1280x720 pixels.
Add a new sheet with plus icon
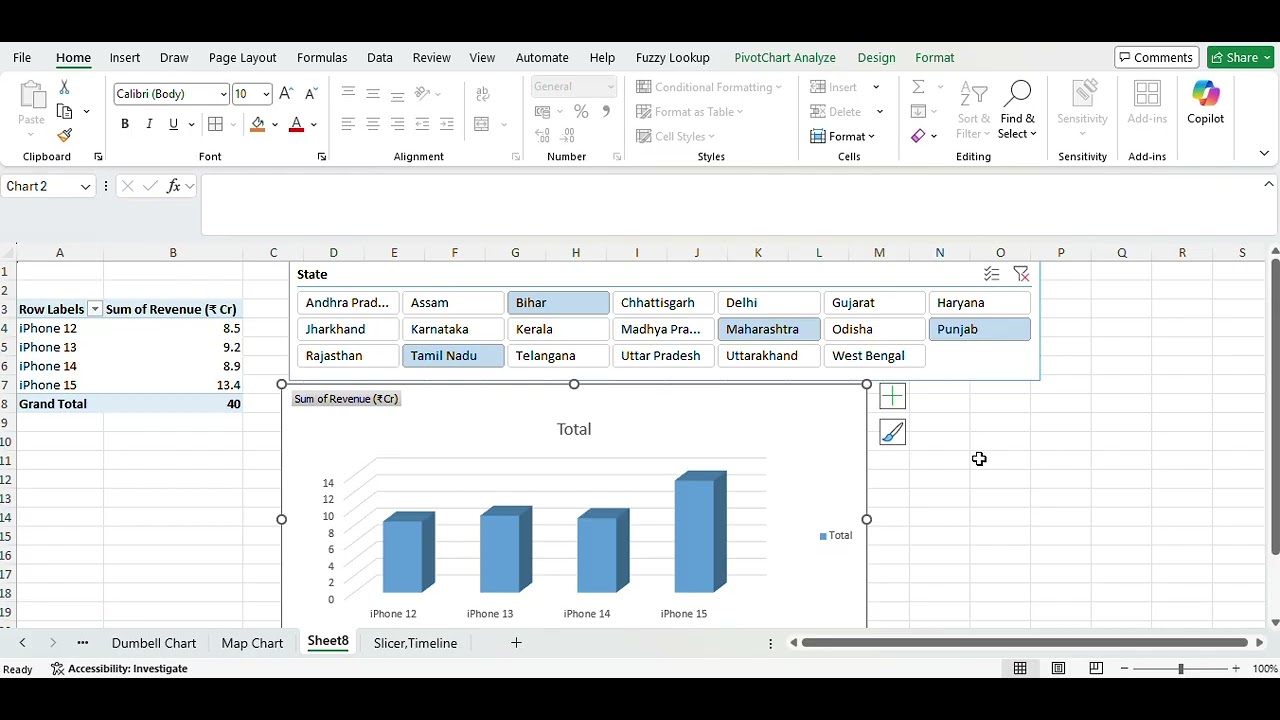click(x=516, y=643)
